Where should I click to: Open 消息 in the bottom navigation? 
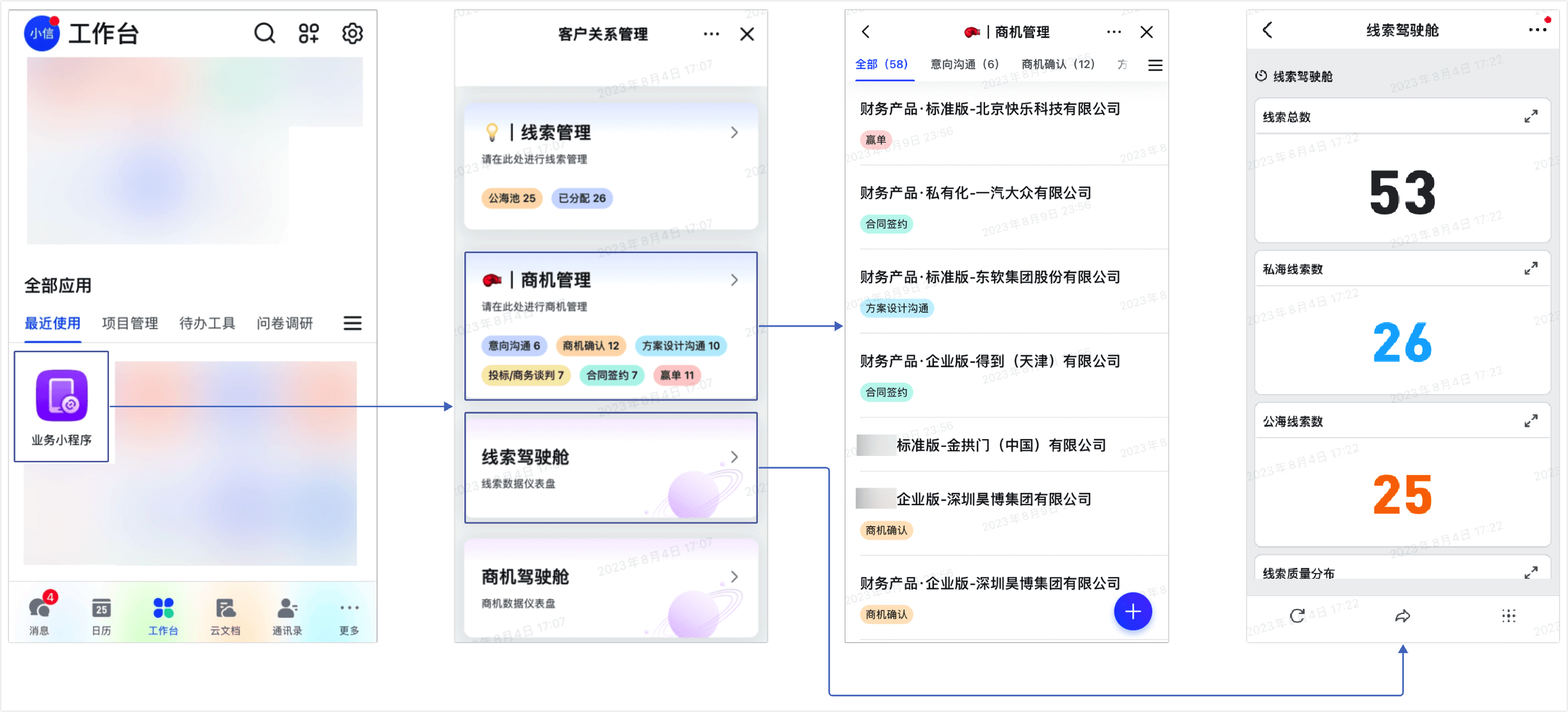[x=39, y=615]
